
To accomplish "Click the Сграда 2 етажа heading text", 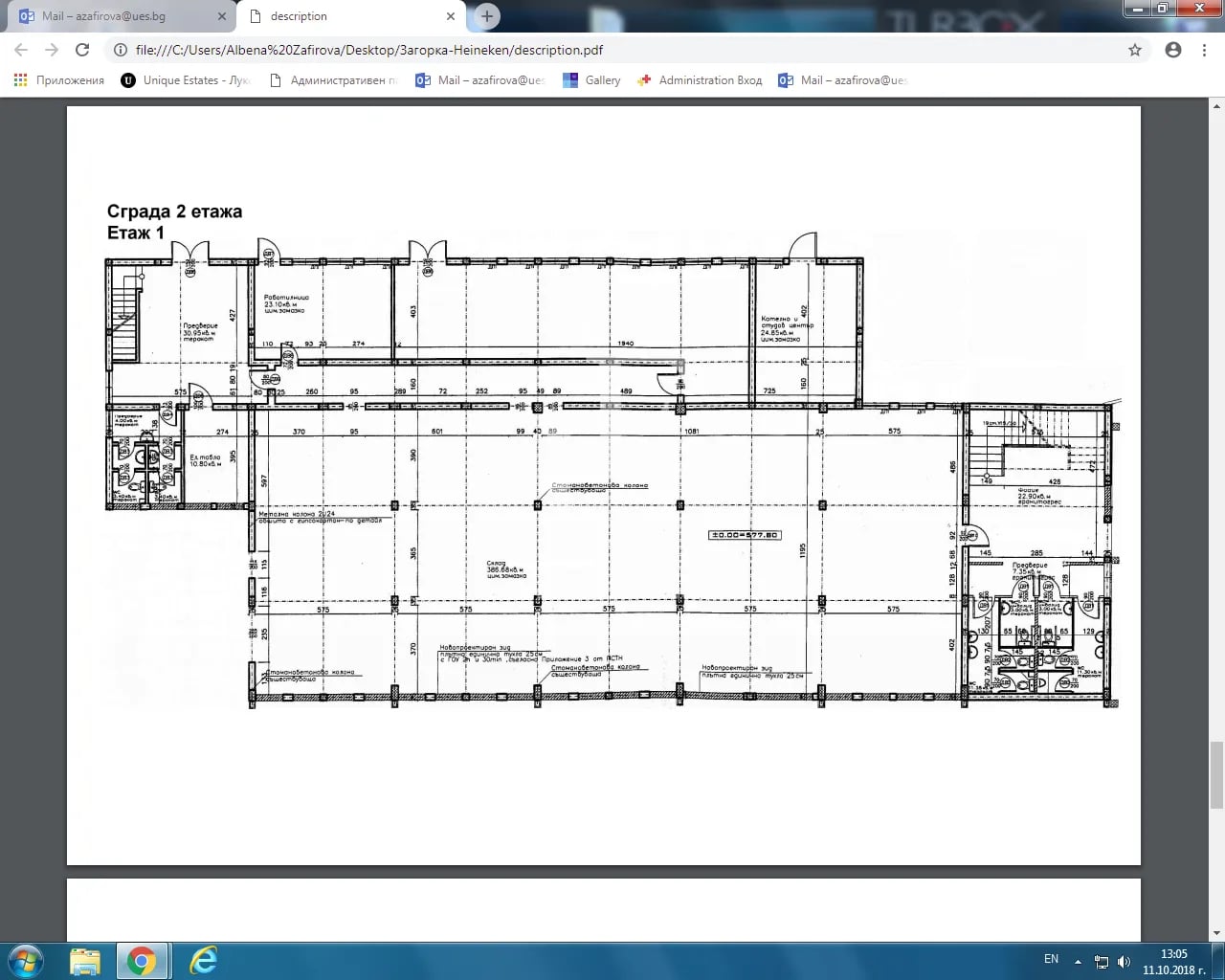I will pyautogui.click(x=174, y=212).
